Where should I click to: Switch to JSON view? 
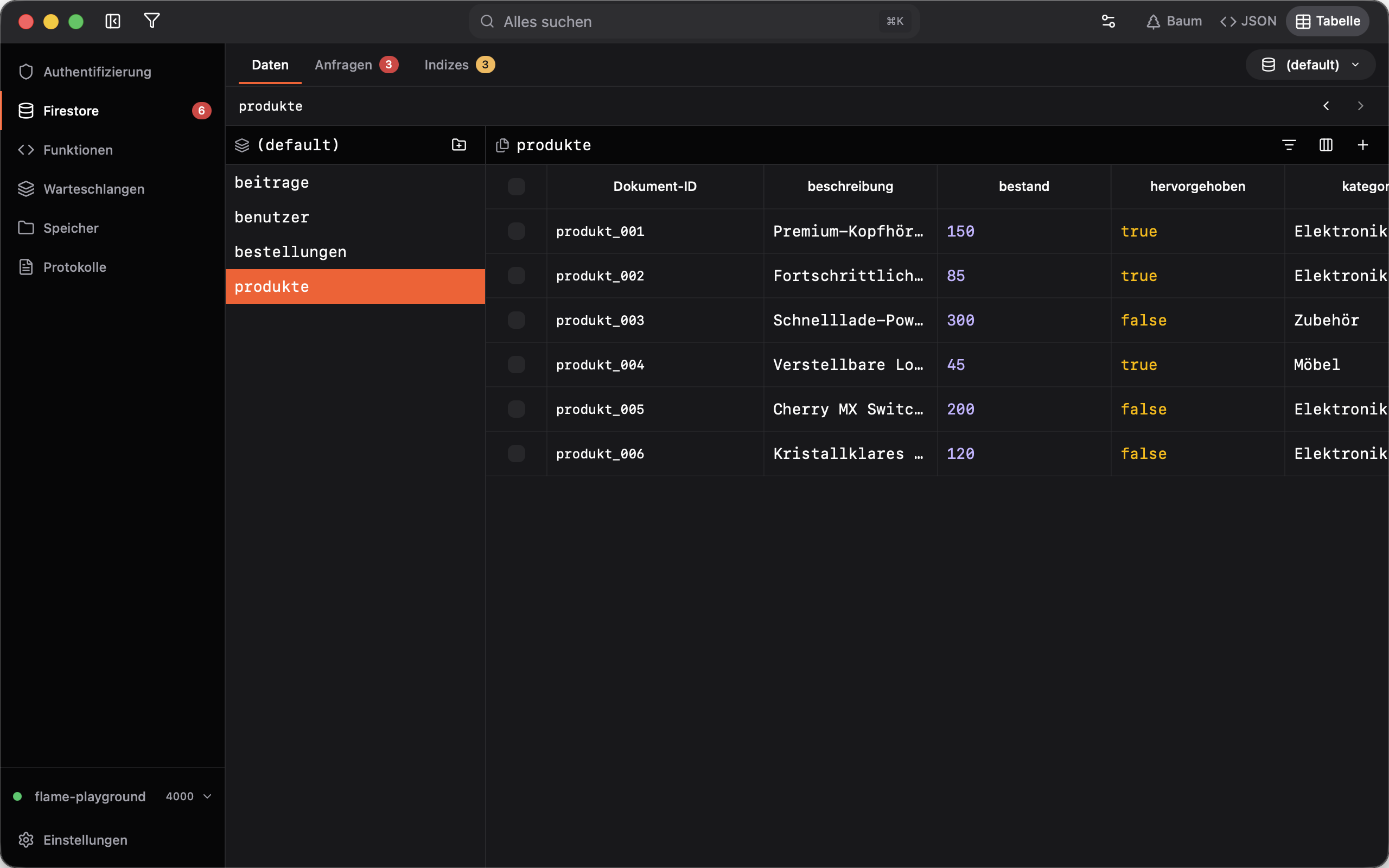pos(1248,21)
